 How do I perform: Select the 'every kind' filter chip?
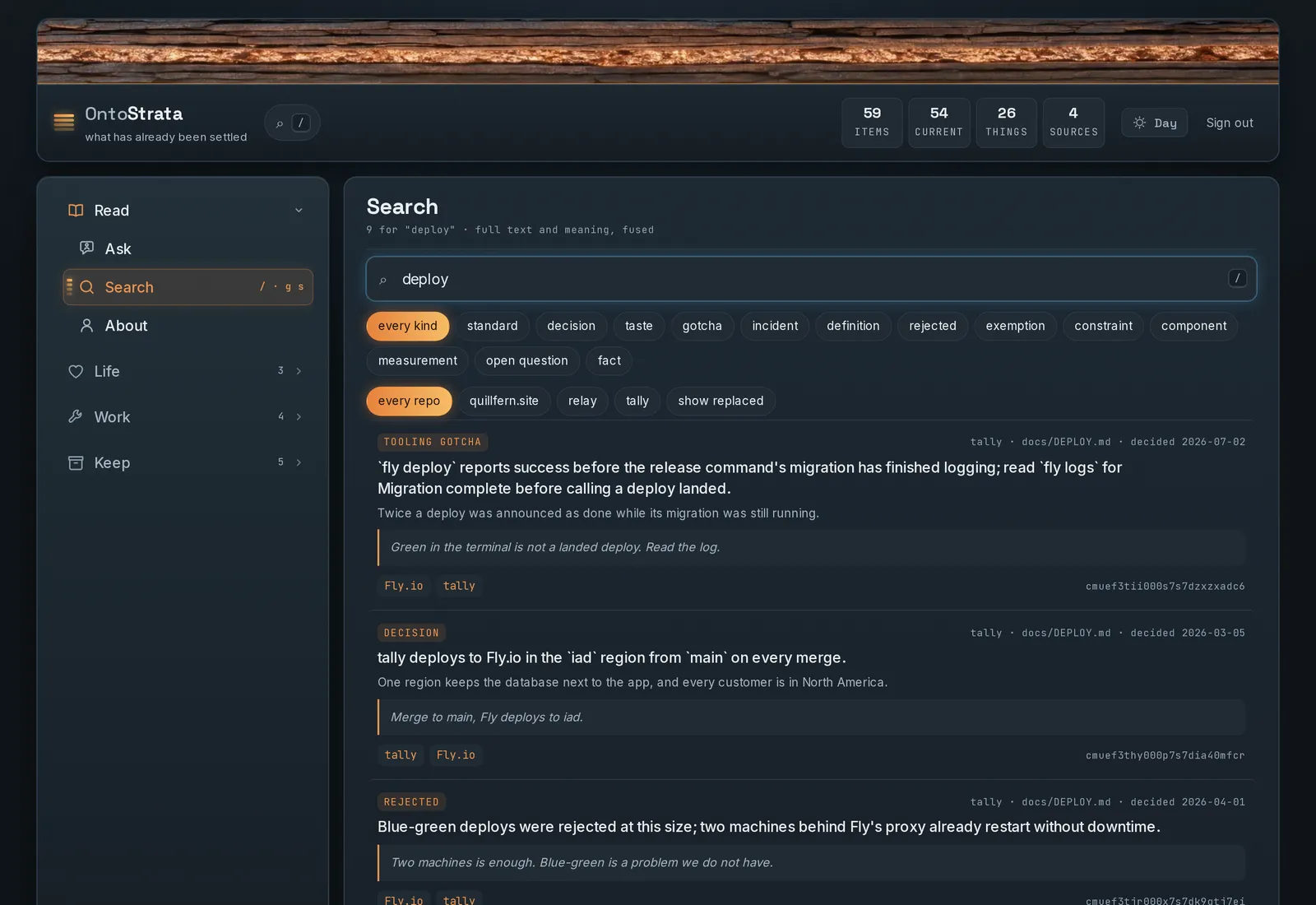click(x=408, y=326)
